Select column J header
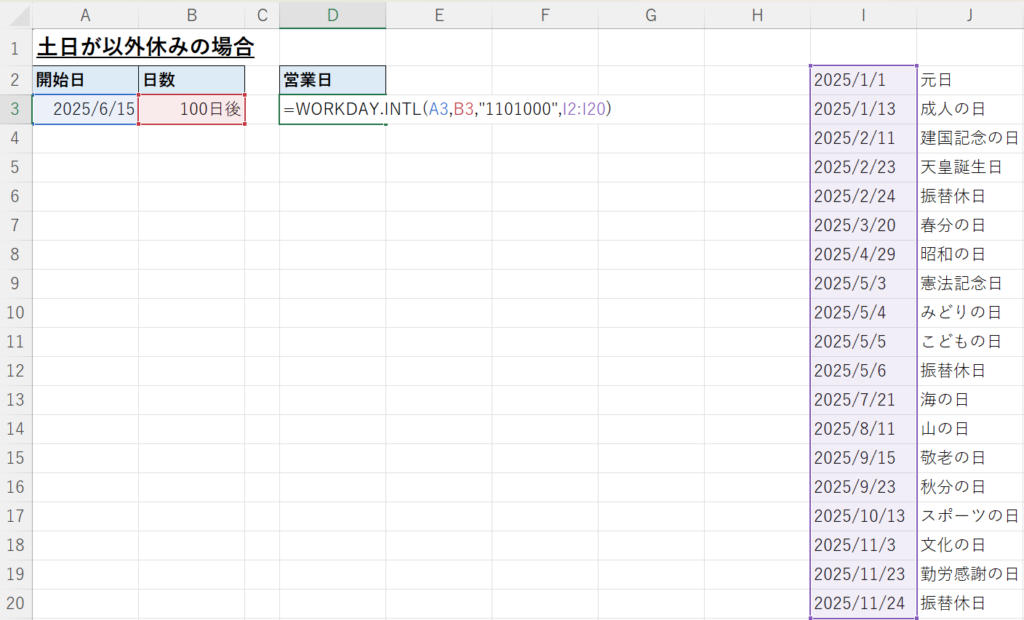 pyautogui.click(x=970, y=15)
